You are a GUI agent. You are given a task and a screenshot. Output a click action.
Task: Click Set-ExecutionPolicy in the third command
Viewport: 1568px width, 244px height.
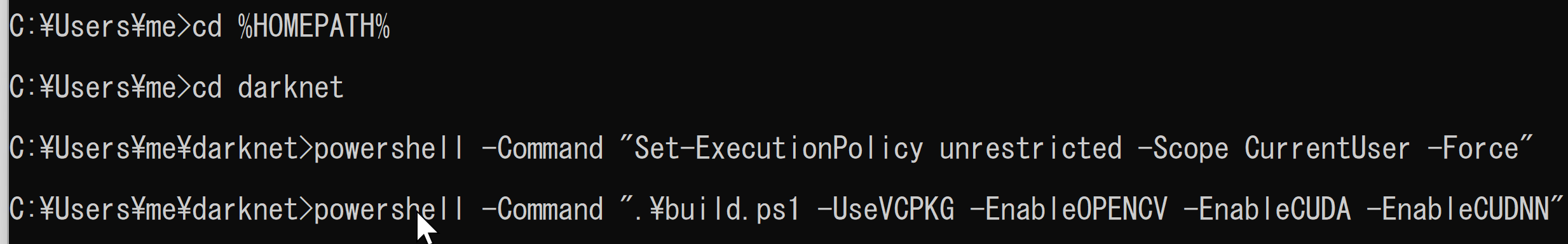click(779, 149)
